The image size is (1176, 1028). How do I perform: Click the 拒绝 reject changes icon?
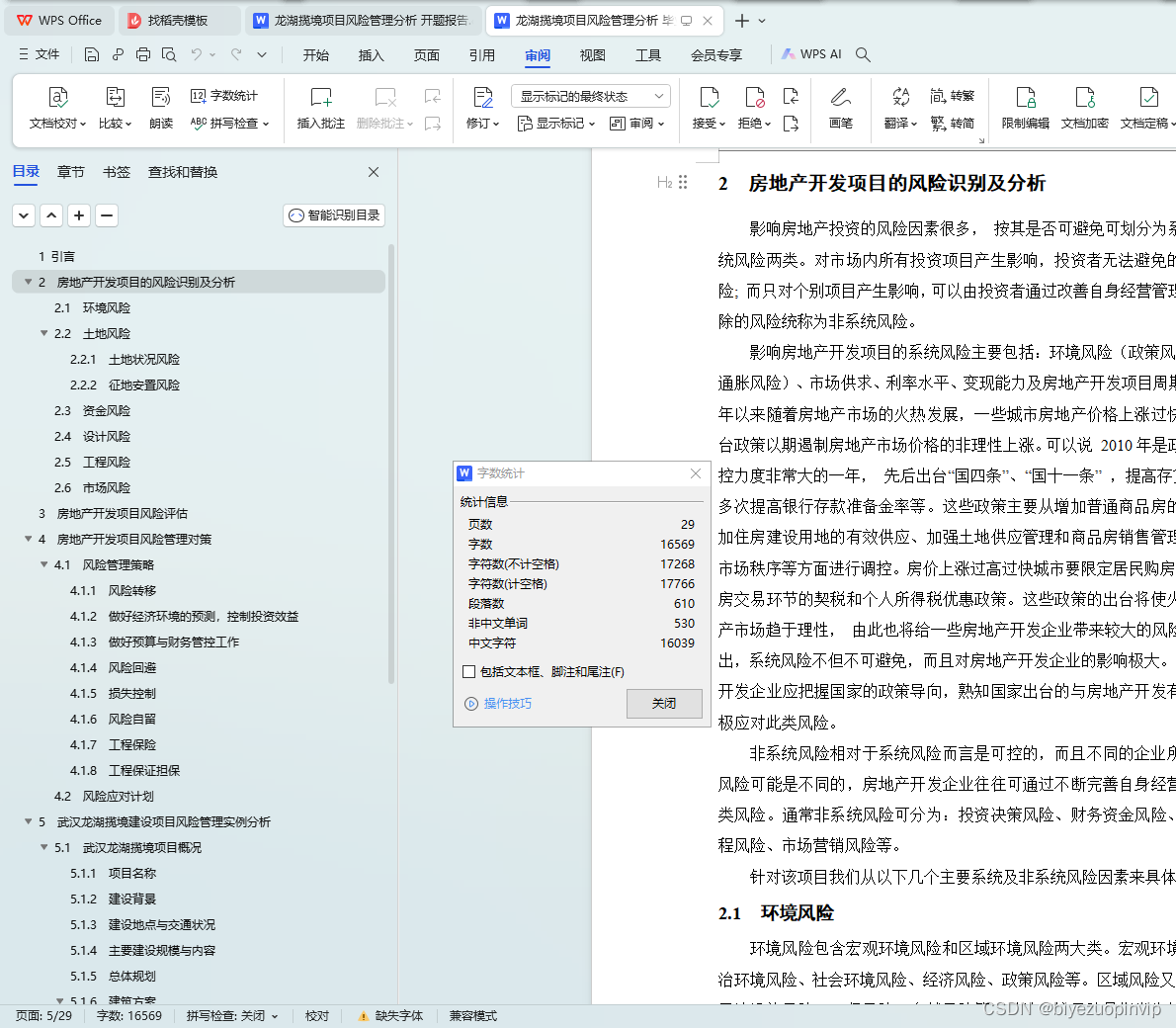[x=754, y=97]
